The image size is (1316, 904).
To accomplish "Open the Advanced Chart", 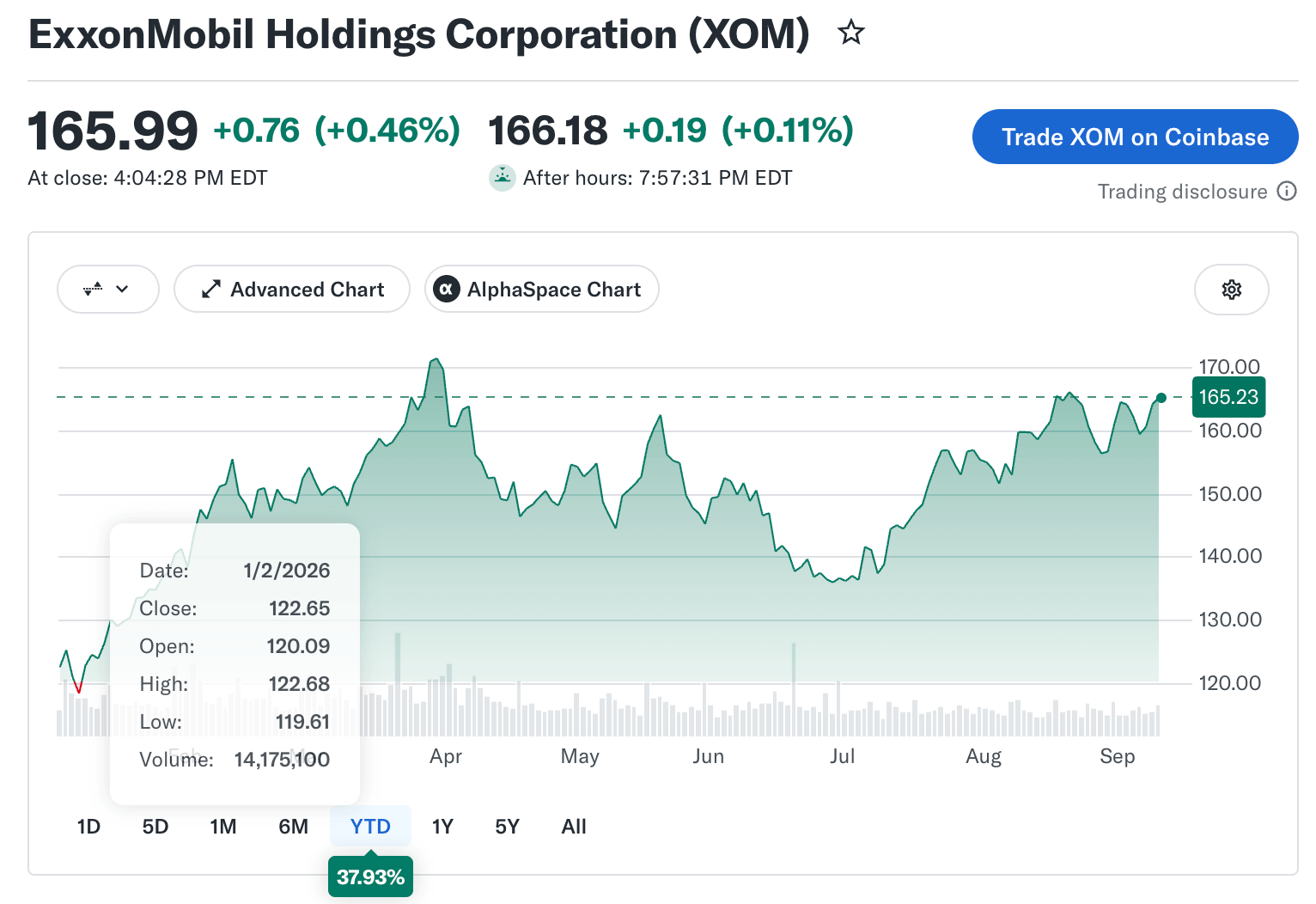I will pyautogui.click(x=292, y=289).
